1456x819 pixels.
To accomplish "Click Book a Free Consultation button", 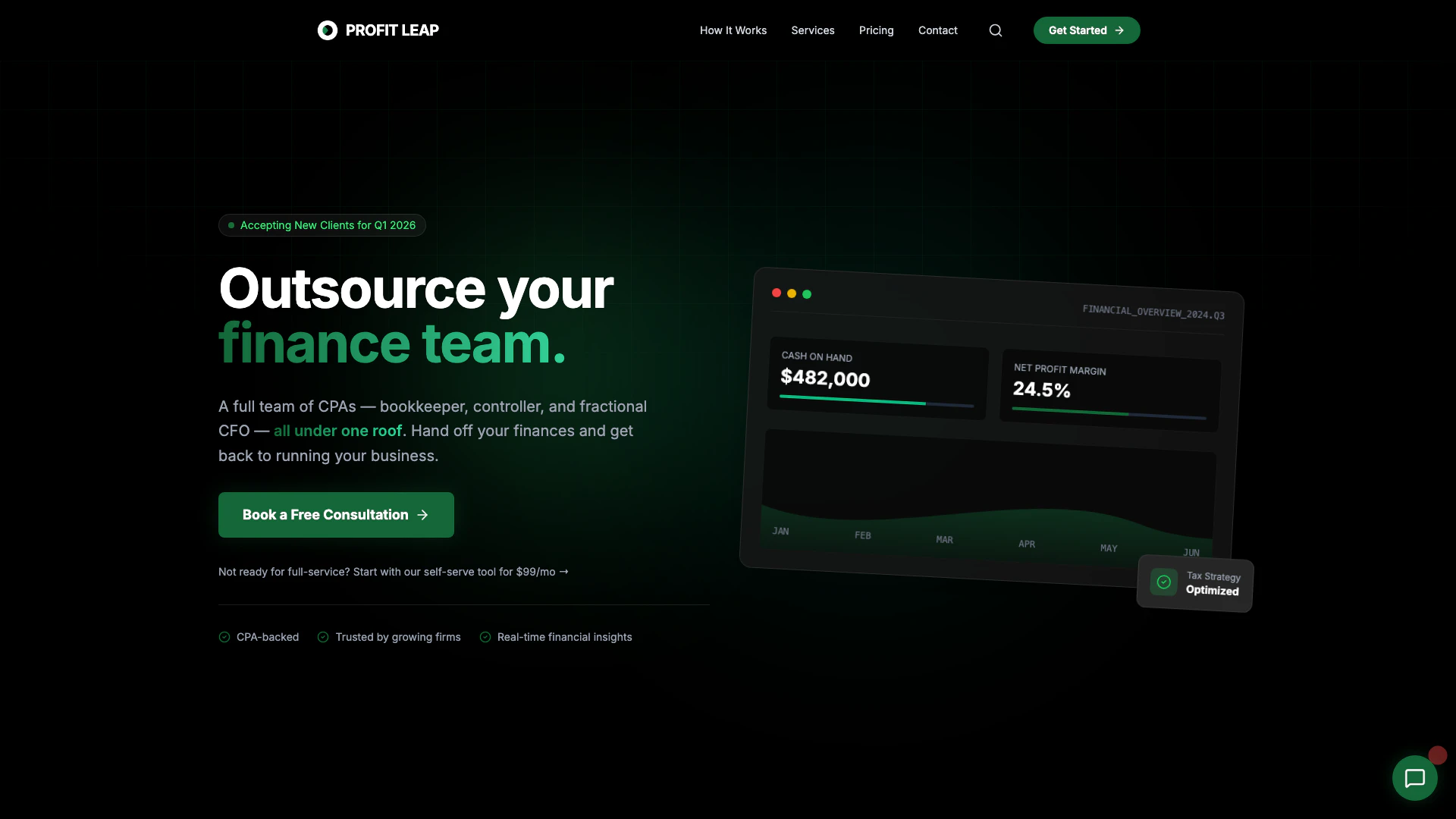I will click(x=336, y=515).
